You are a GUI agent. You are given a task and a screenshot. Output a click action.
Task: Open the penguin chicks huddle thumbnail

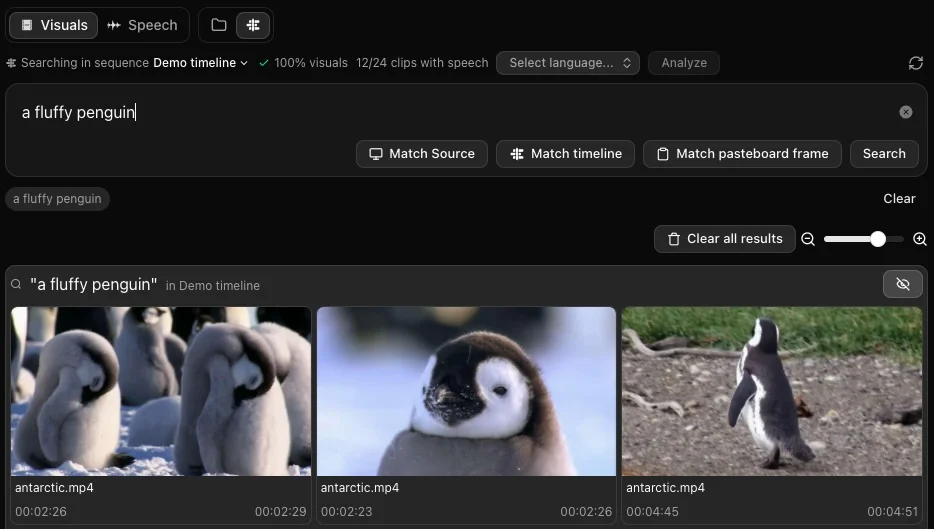coord(161,391)
